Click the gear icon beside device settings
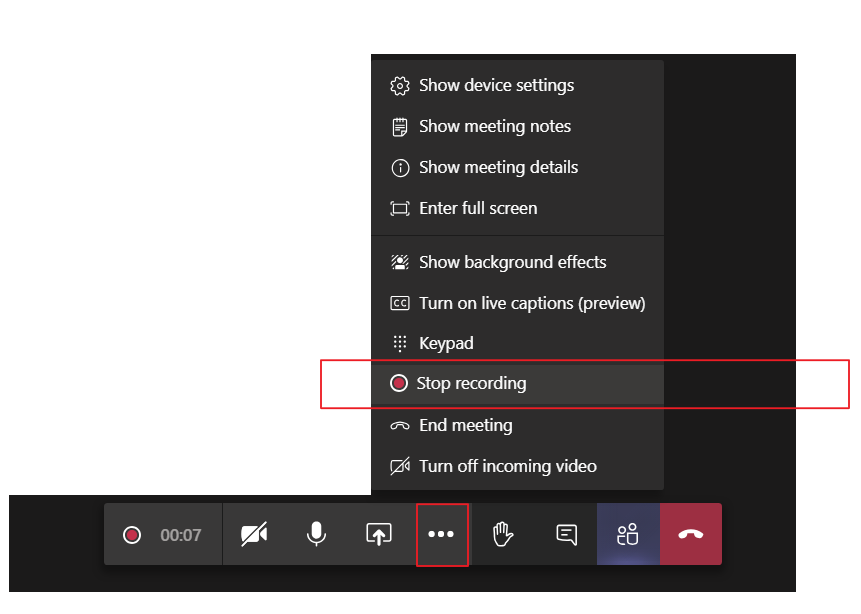This screenshot has height=614, width=861. pyautogui.click(x=400, y=86)
